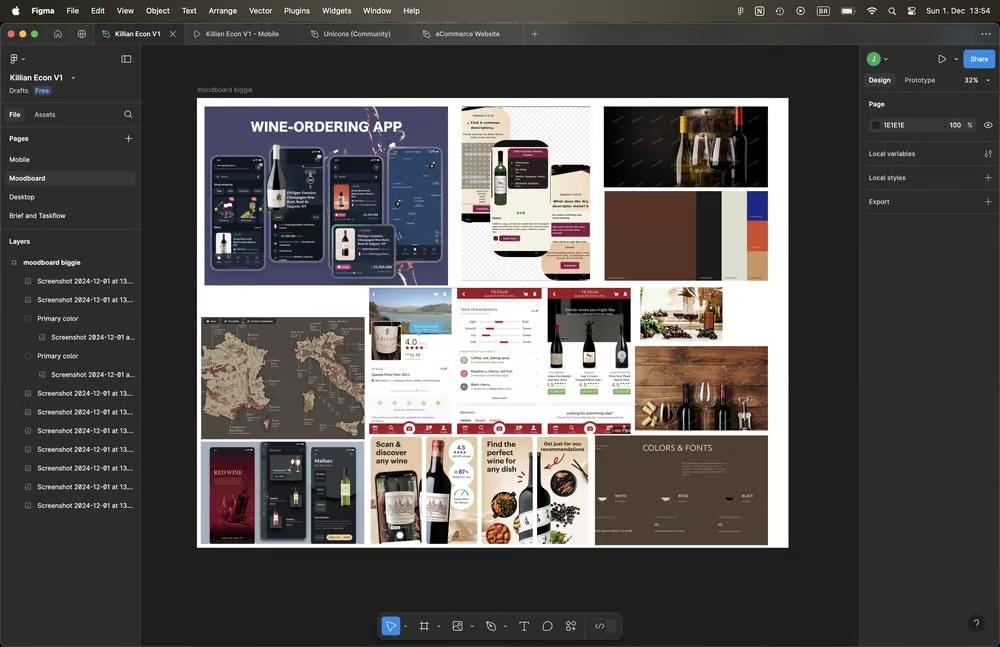Open help question mark button

click(x=976, y=623)
